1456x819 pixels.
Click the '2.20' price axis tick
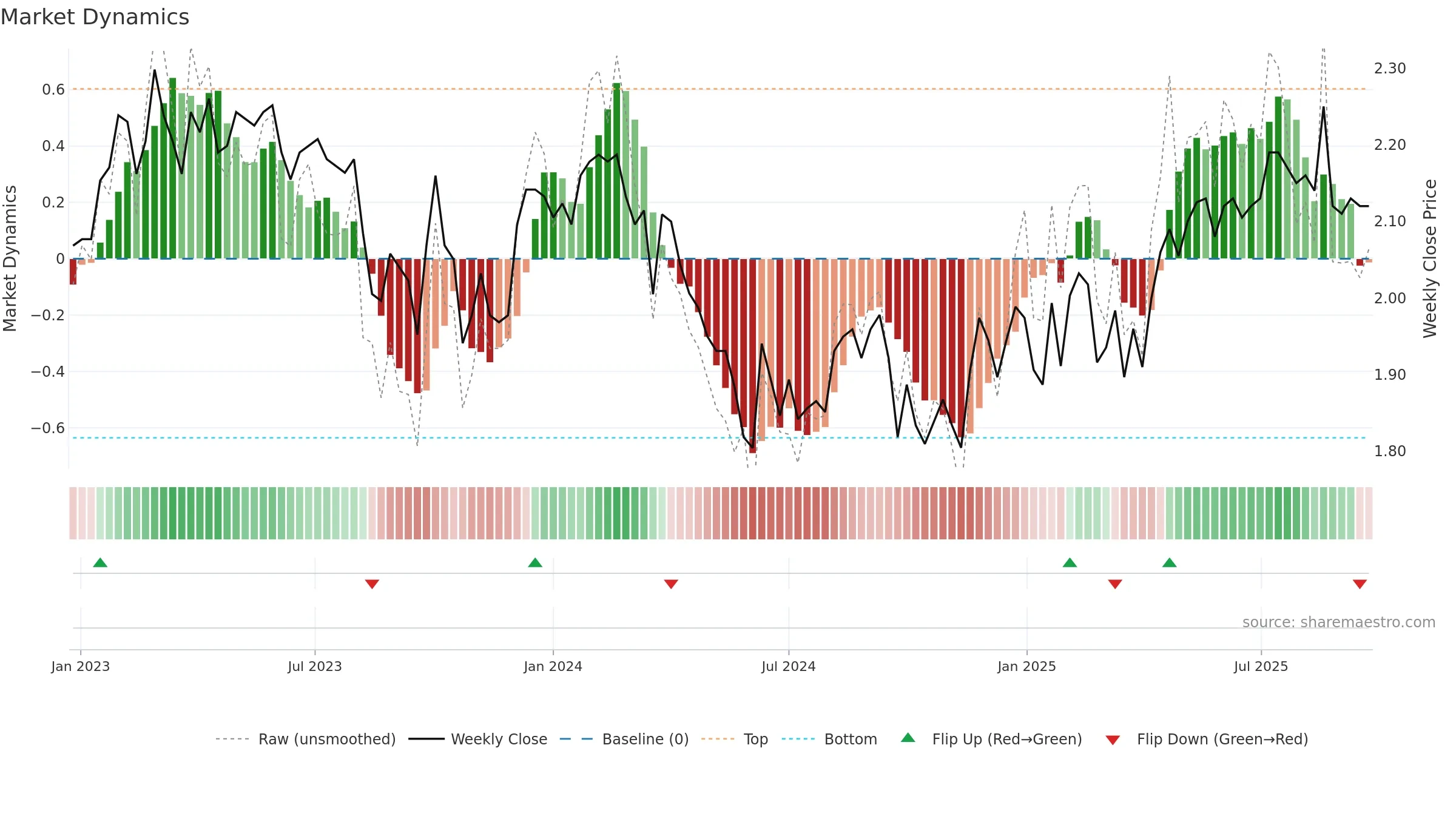[1390, 145]
